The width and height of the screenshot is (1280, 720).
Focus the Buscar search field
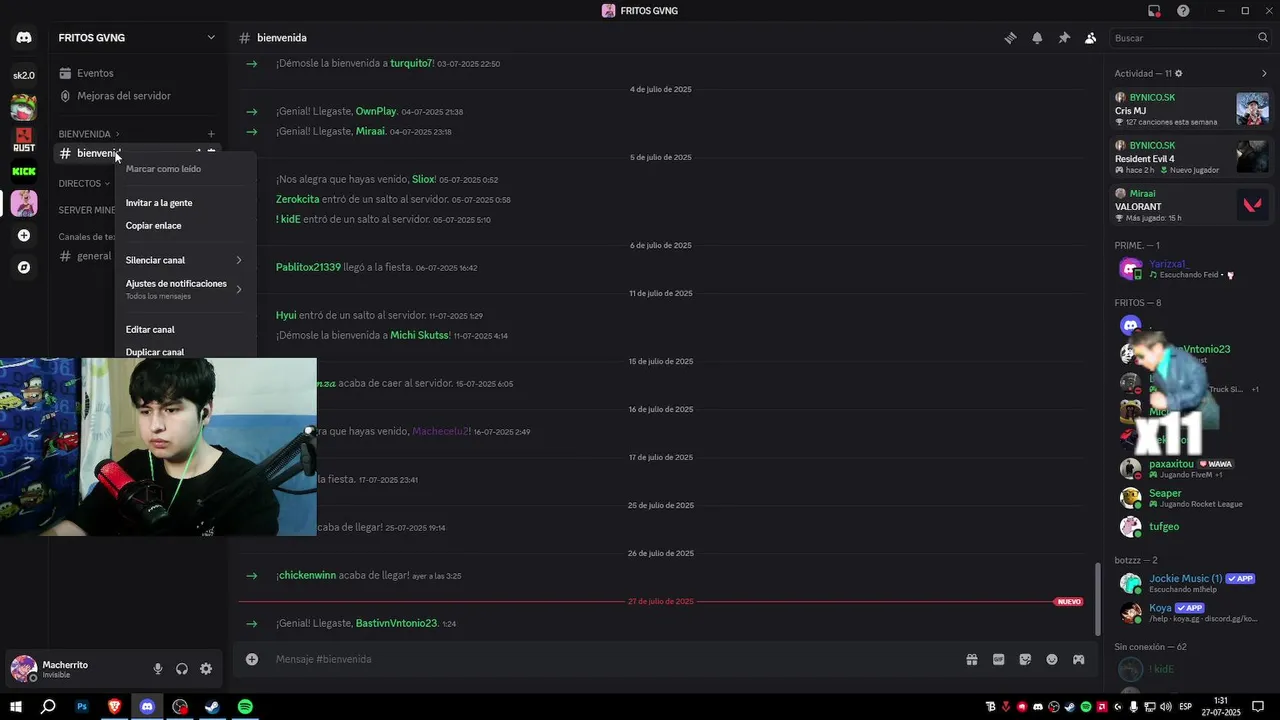(1190, 38)
